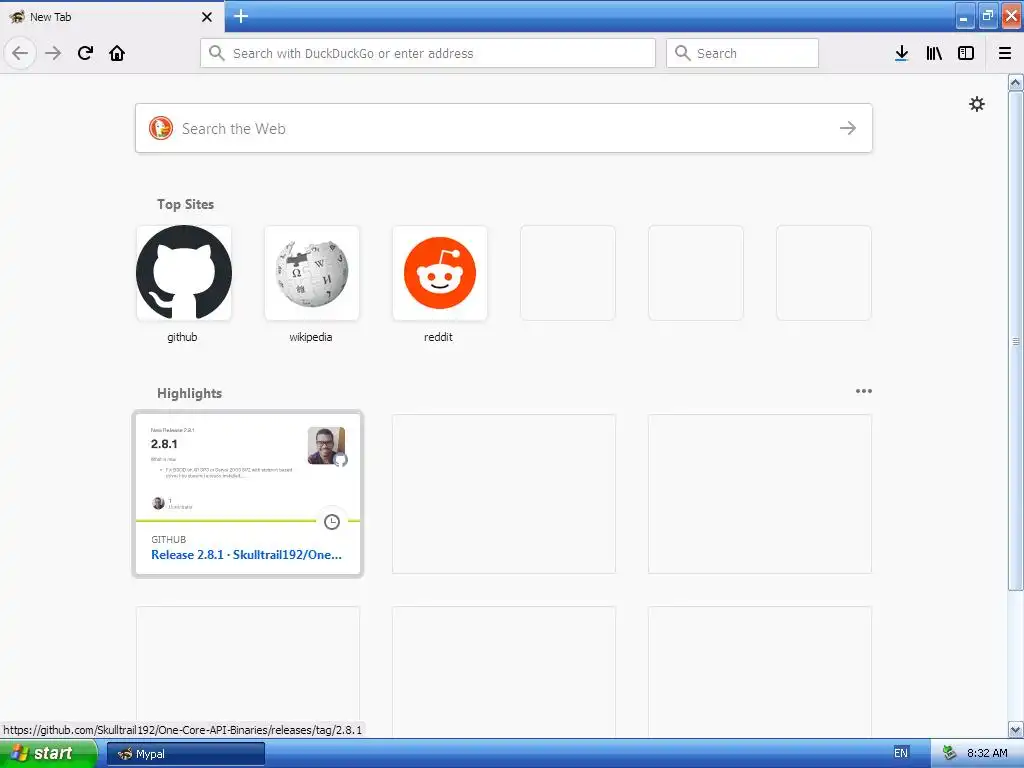
Task: Go back using the back arrow button
Action: [x=20, y=53]
